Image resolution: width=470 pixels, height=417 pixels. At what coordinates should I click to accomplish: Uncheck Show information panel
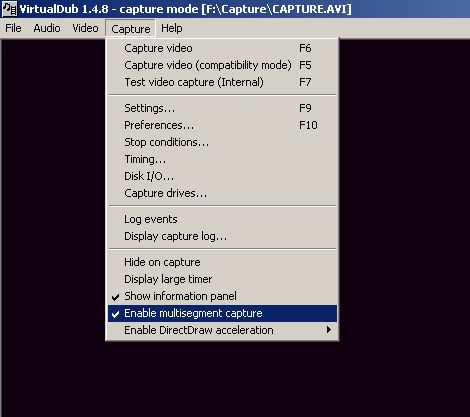click(222, 296)
